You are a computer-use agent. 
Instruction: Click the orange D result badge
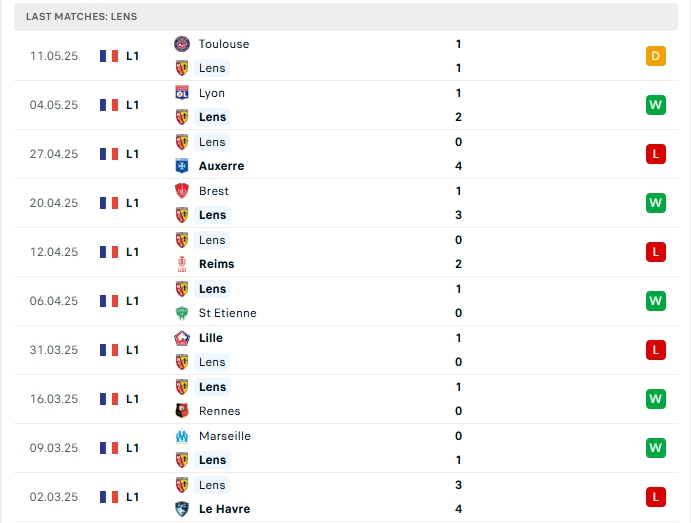(x=656, y=56)
